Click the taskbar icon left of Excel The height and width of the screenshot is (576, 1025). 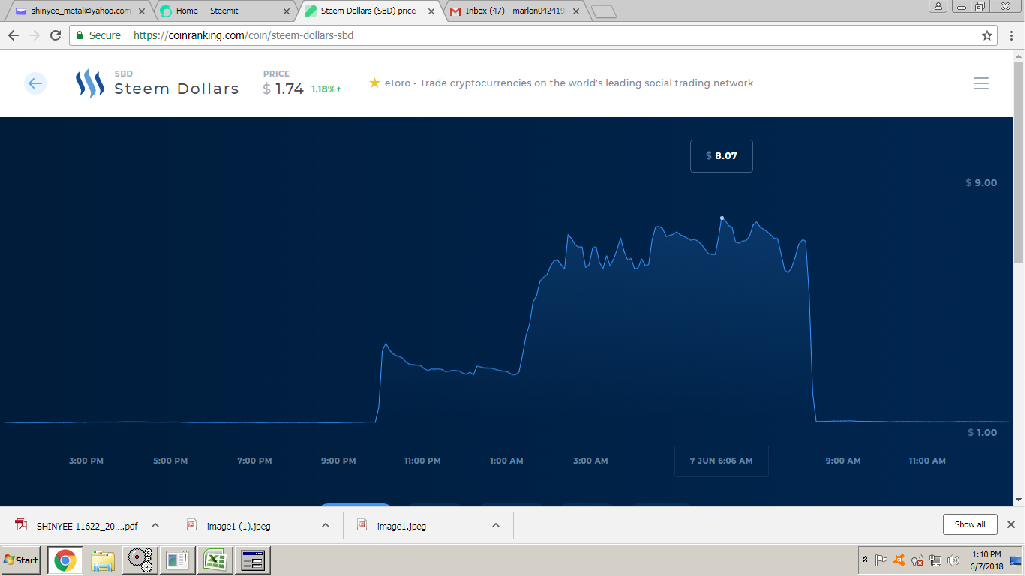coord(177,560)
